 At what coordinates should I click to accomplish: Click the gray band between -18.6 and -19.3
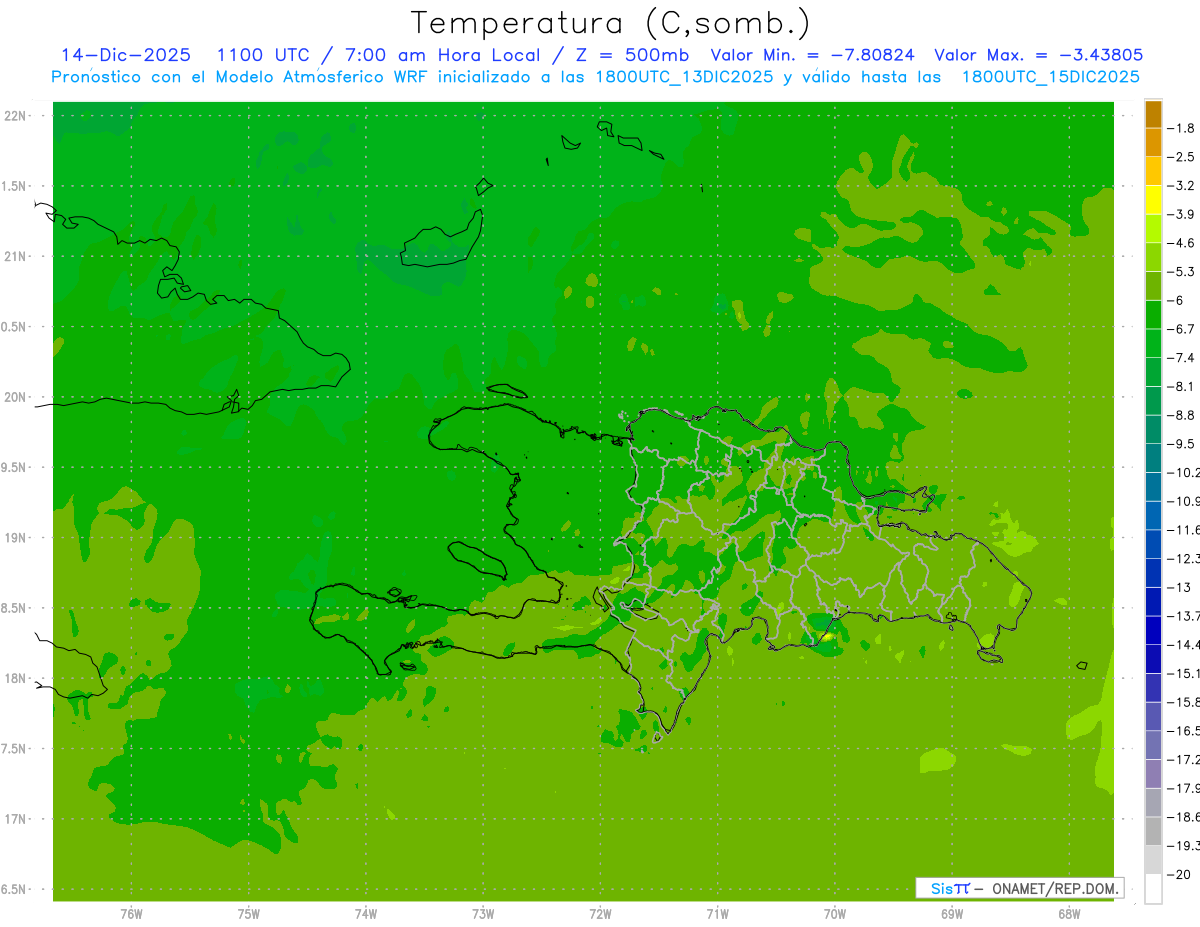tap(1153, 830)
